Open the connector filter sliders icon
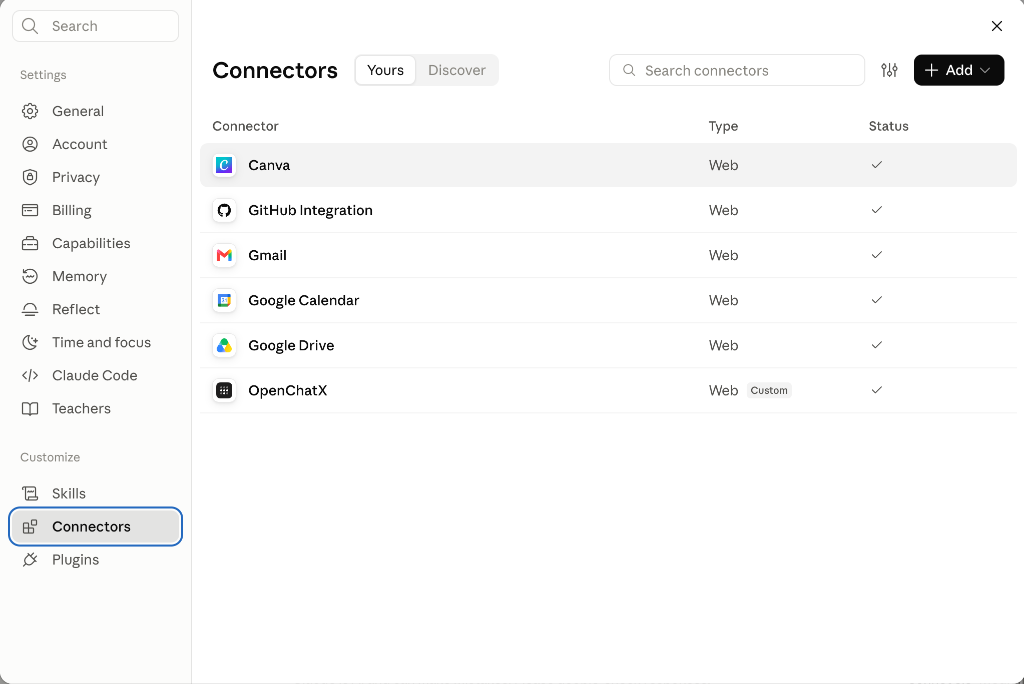Viewport: 1024px width, 684px height. point(889,70)
